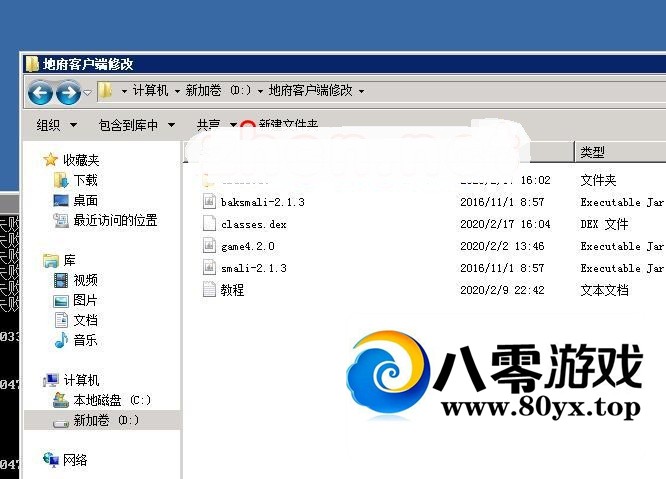666x479 pixels.
Task: Click the 库 libraries icon
Action: [51, 260]
